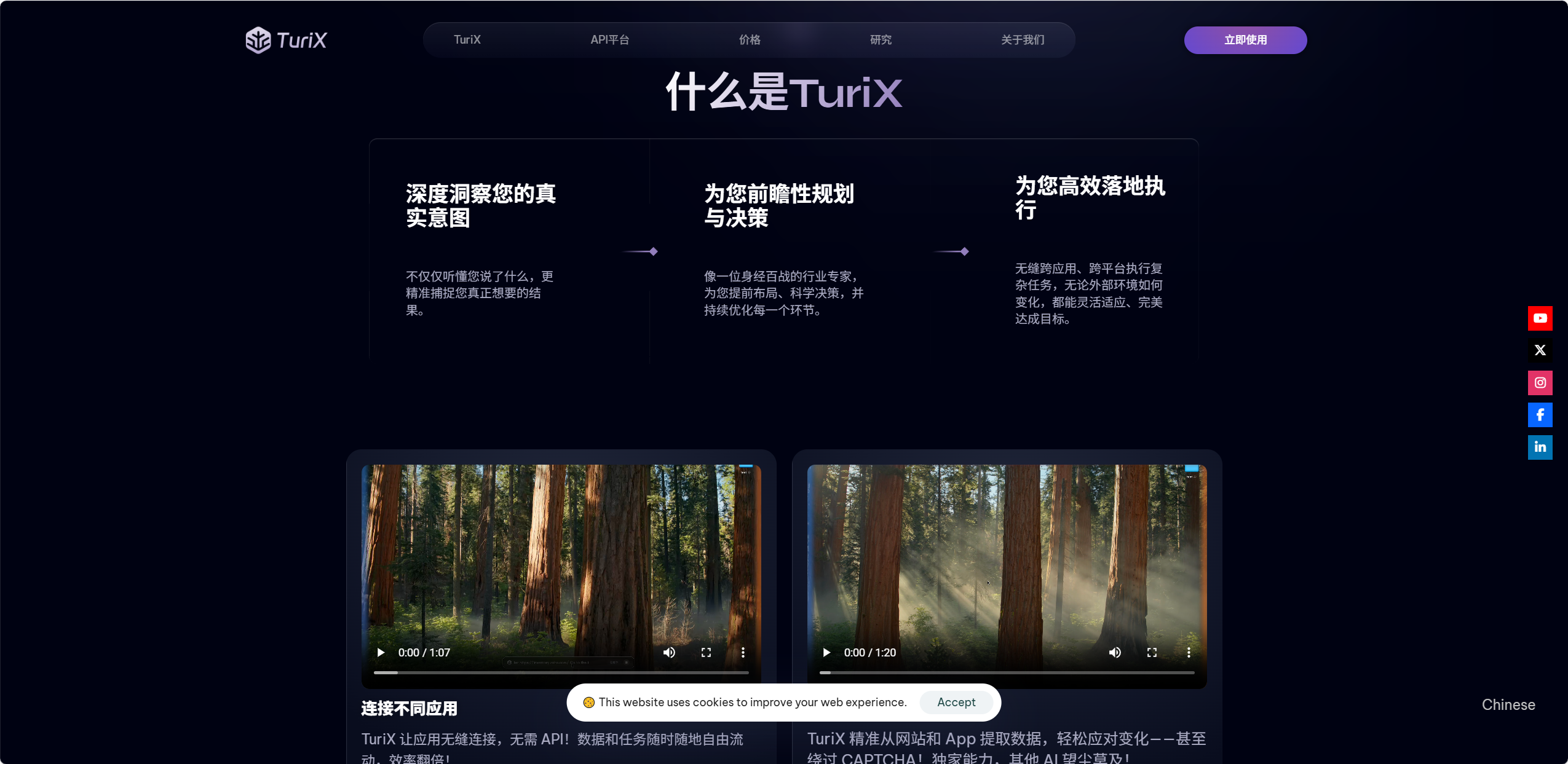Open the 关于我们 nav item

1023,40
